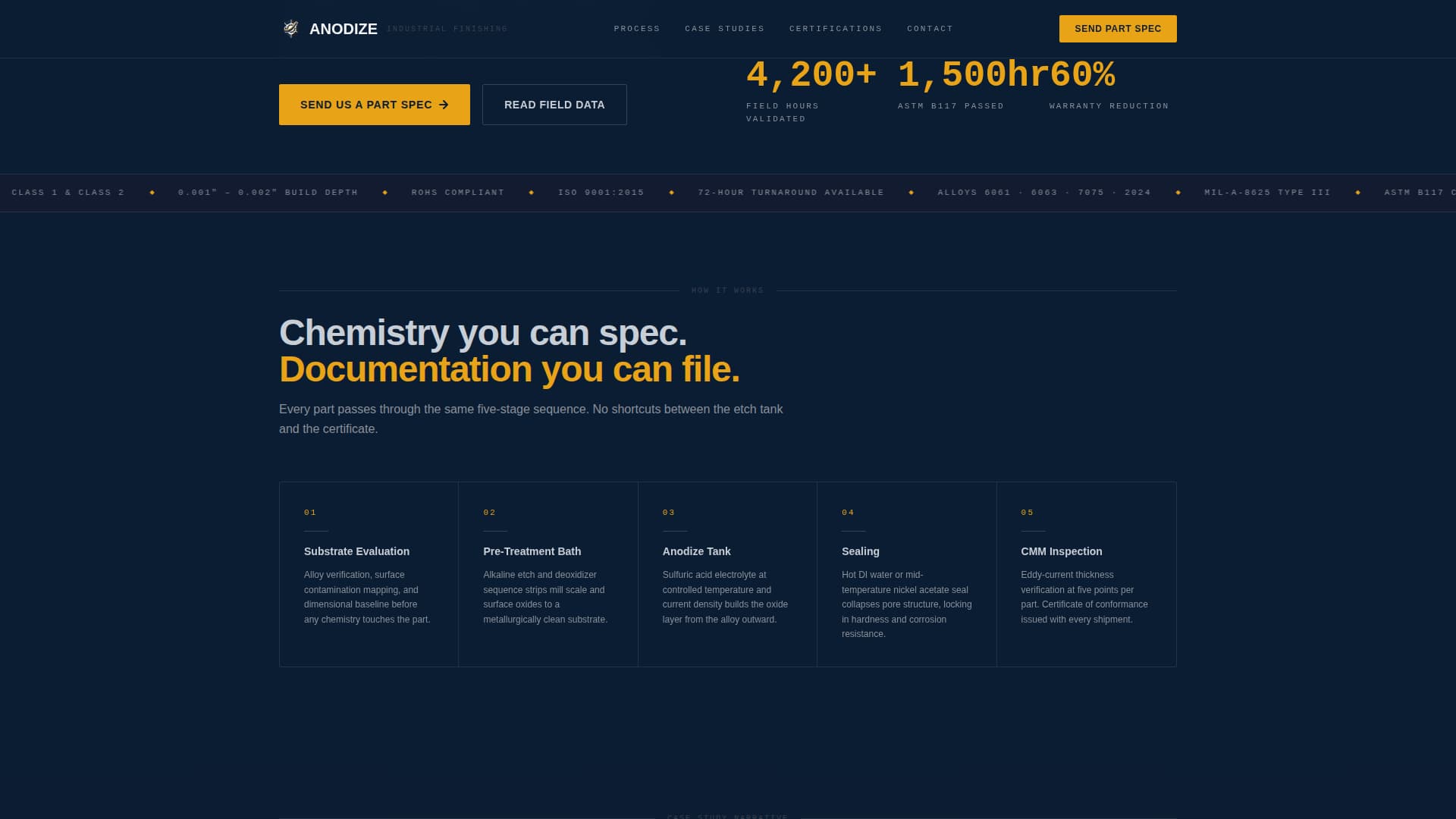Open the CASE STUDIES navigation item
Screen dimensions: 1456x819
point(724,29)
